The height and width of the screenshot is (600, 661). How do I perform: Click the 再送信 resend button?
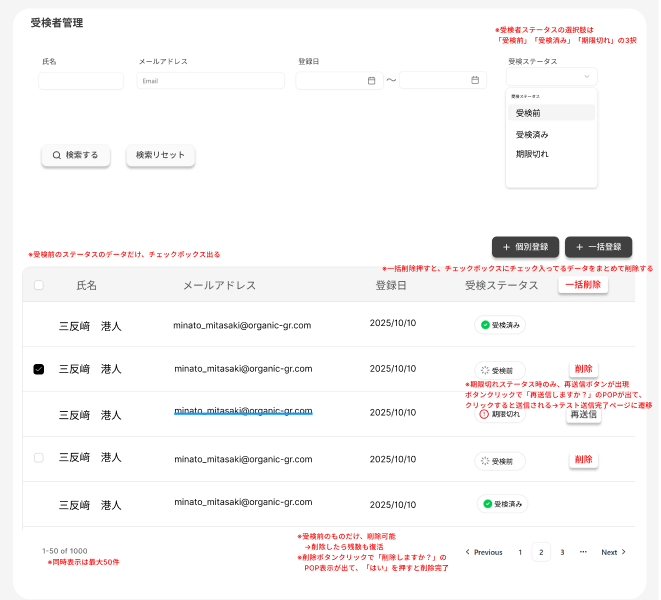(584, 414)
